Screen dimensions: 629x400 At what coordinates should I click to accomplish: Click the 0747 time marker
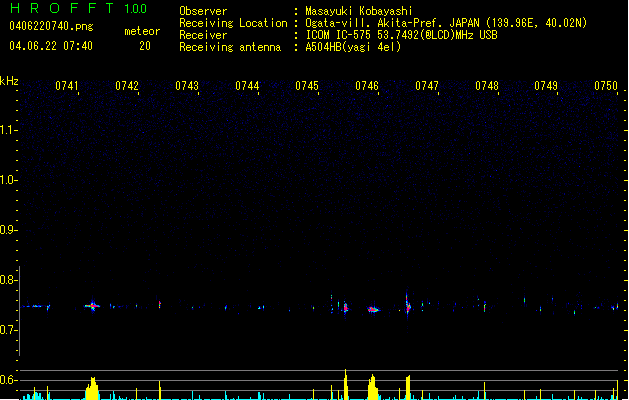(427, 86)
